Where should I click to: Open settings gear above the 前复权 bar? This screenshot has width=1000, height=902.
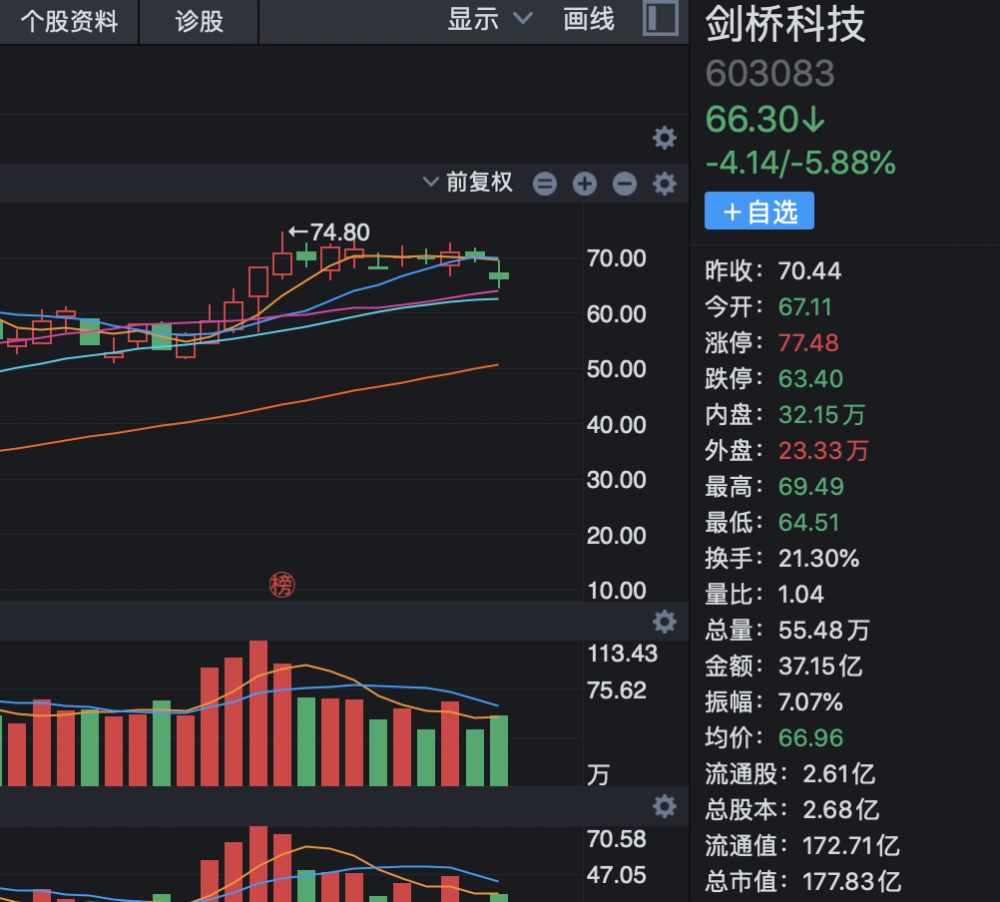click(664, 137)
